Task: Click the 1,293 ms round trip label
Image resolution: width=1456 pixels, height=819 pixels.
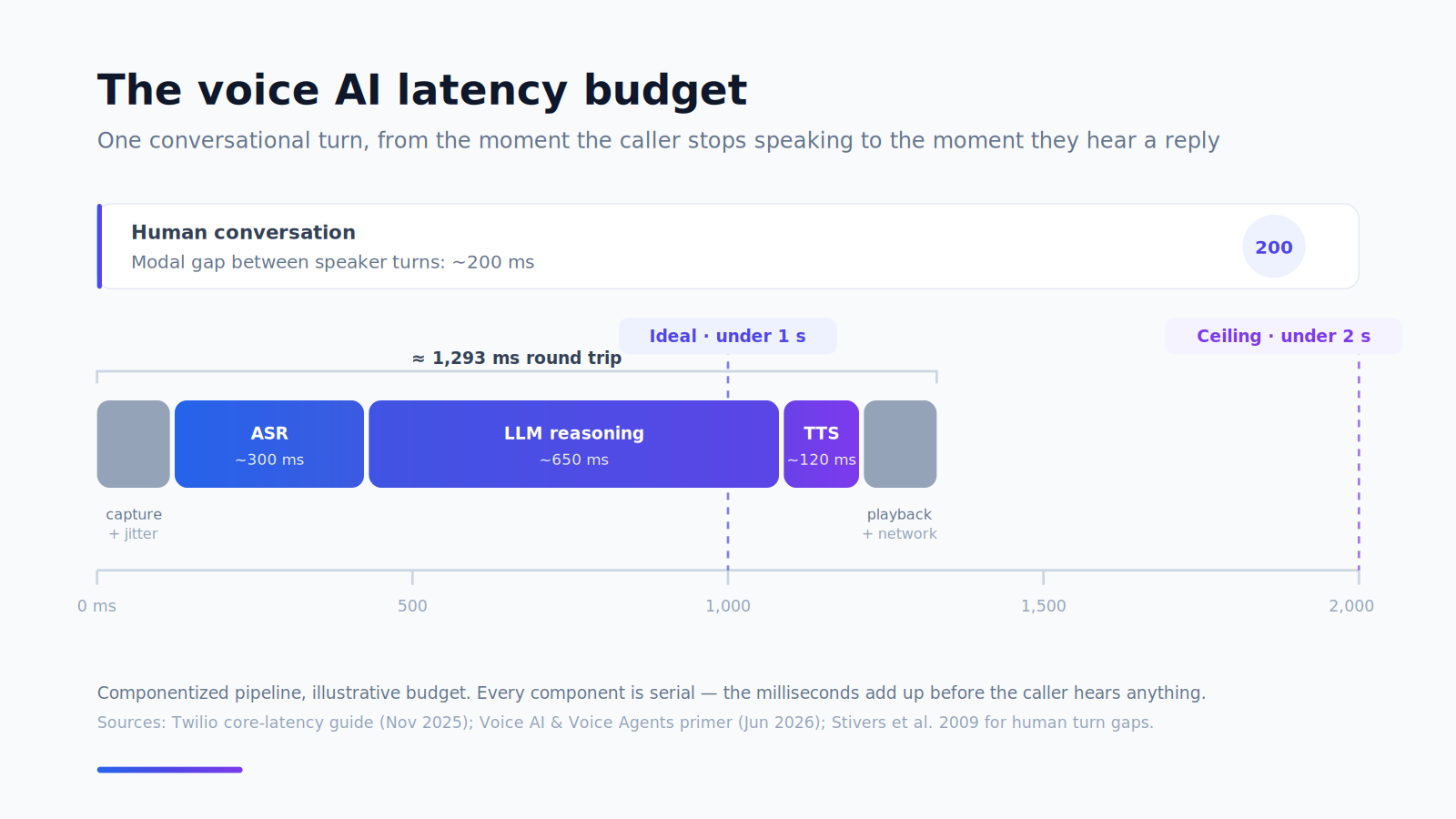Action: pos(517,358)
